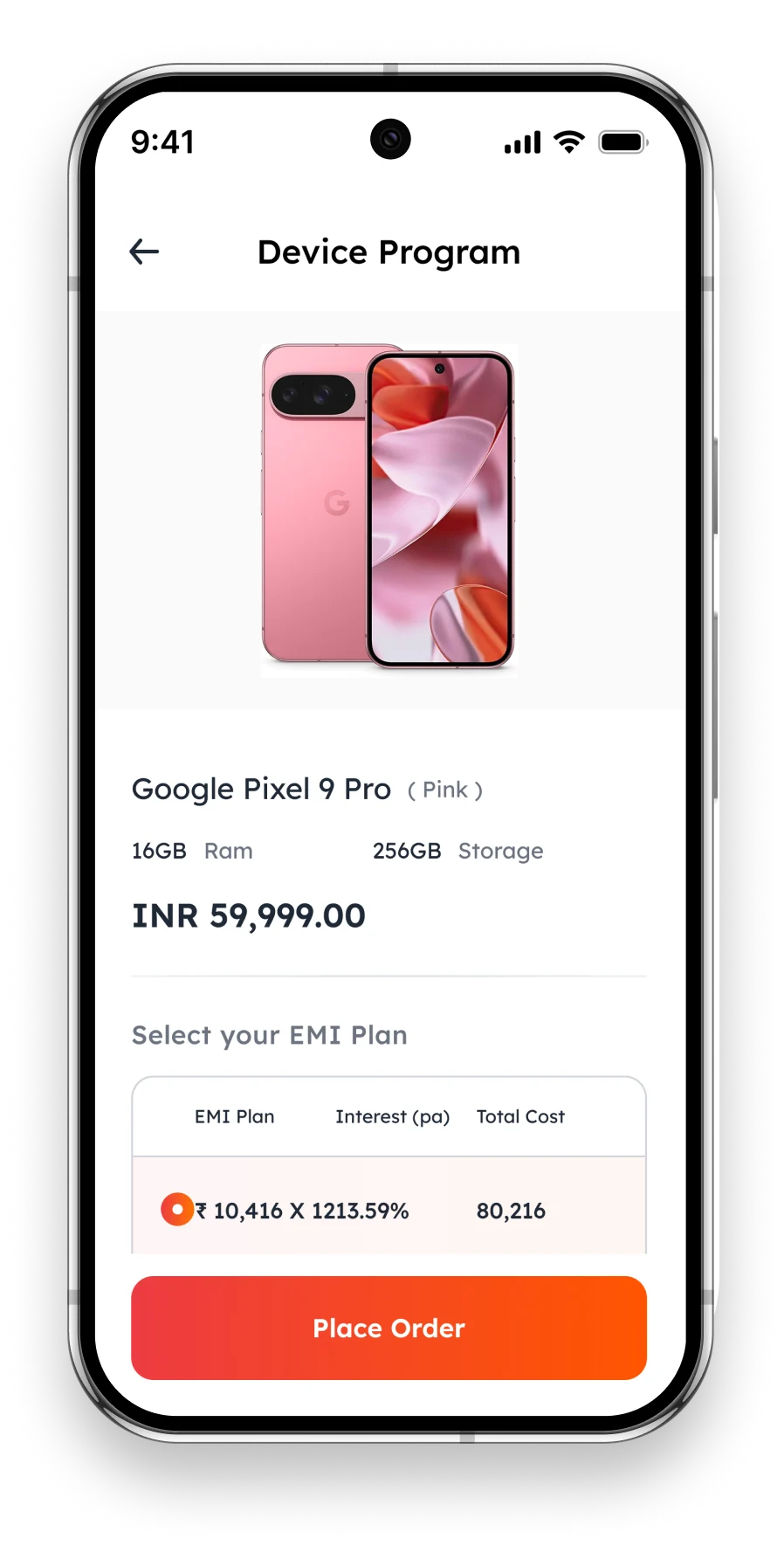Image resolution: width=784 pixels, height=1546 pixels.
Task: Tap the 16GB Ram specification
Action: point(192,851)
